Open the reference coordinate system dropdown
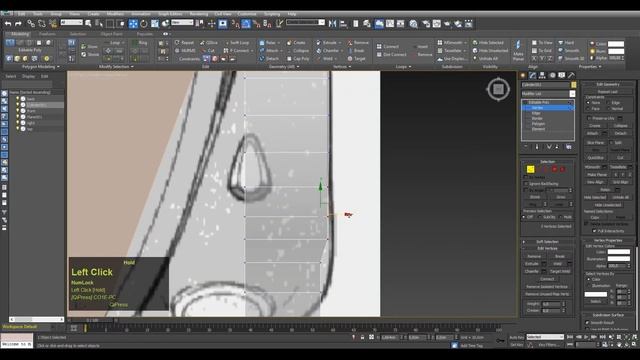Screen dimensions: 640x360 (182, 22)
